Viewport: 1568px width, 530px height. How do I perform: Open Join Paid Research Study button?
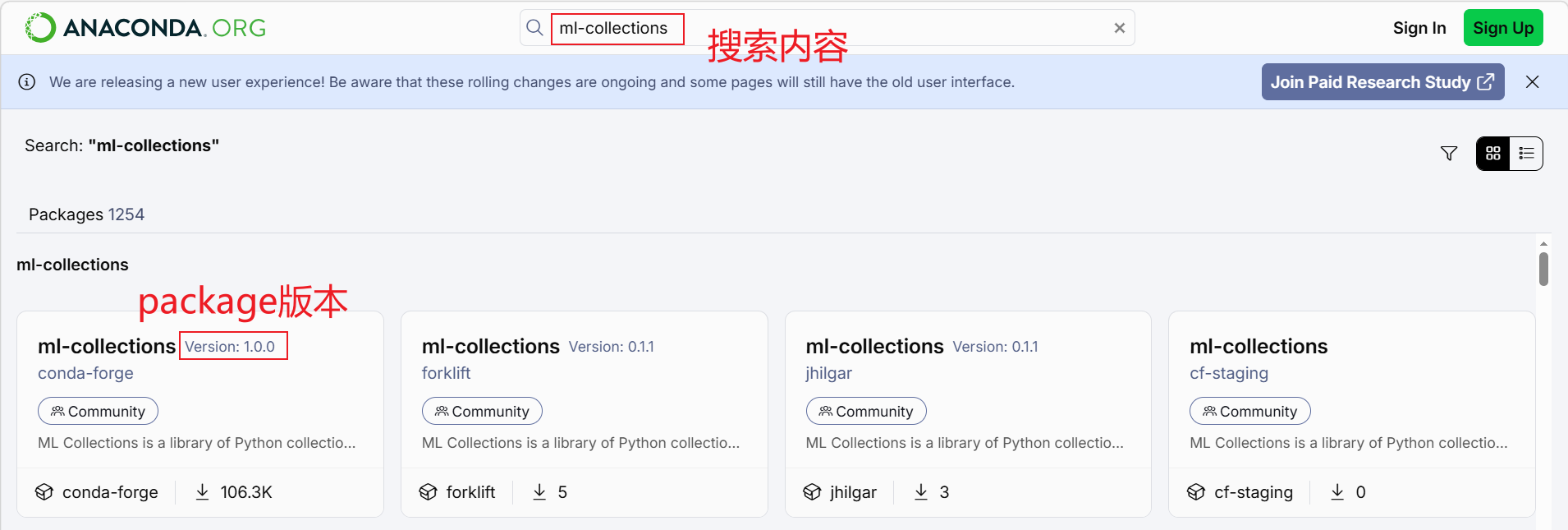coord(1382,82)
